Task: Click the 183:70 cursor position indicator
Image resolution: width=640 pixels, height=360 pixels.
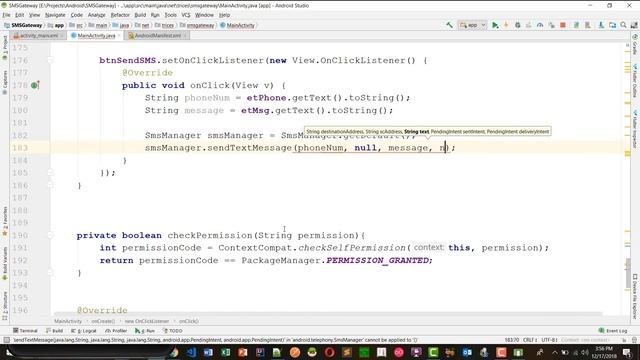Action: click(x=511, y=340)
